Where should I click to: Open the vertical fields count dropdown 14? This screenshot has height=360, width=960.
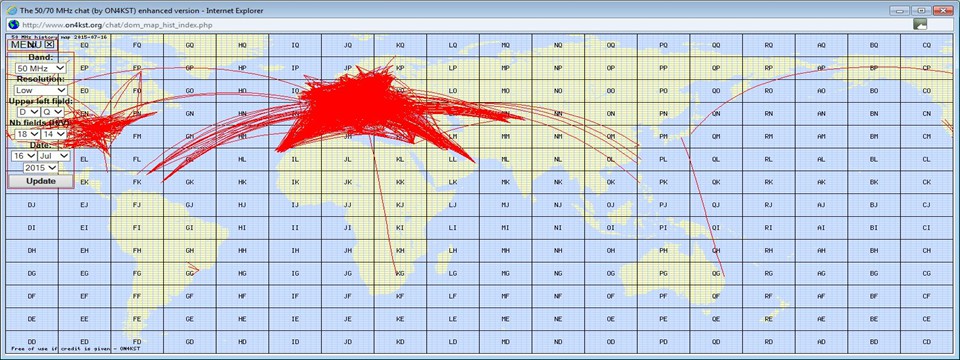click(53, 133)
